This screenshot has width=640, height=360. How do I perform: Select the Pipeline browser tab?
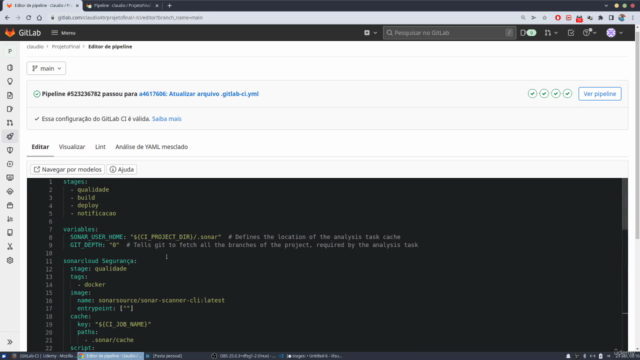[122, 6]
